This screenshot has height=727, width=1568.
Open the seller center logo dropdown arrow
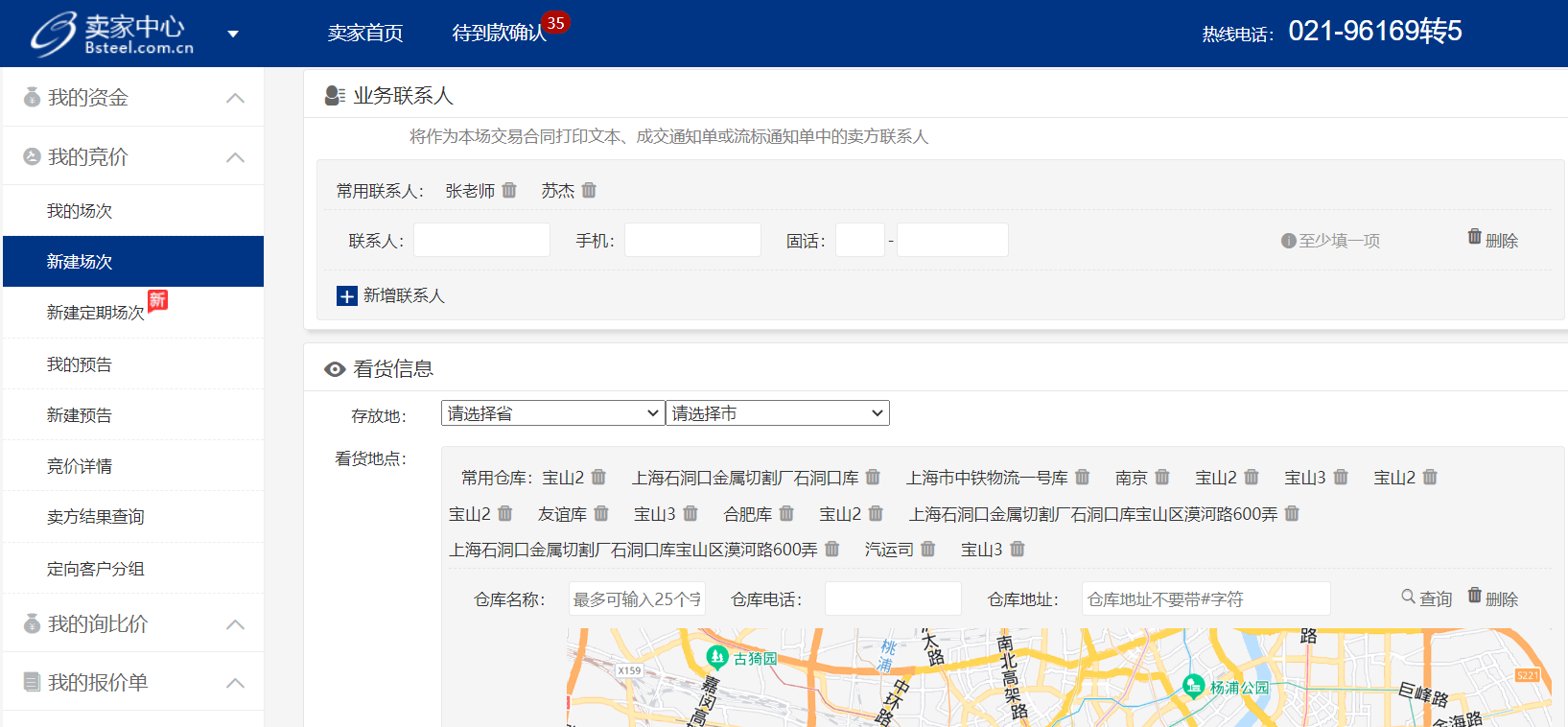[232, 35]
